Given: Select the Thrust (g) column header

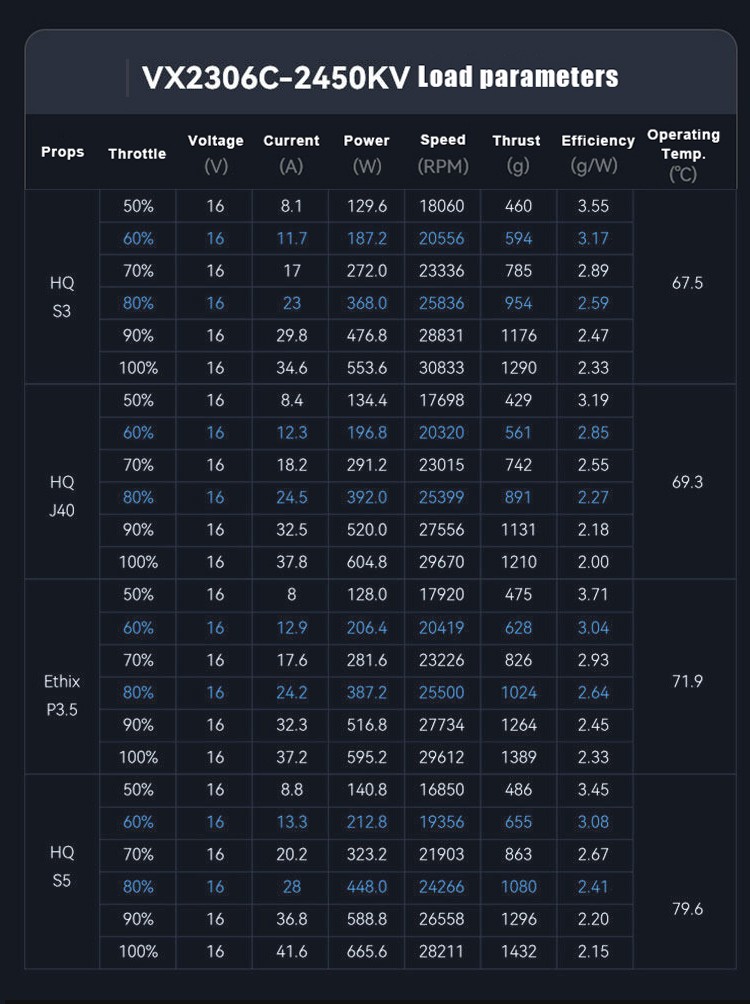Looking at the screenshot, I should (x=516, y=153).
